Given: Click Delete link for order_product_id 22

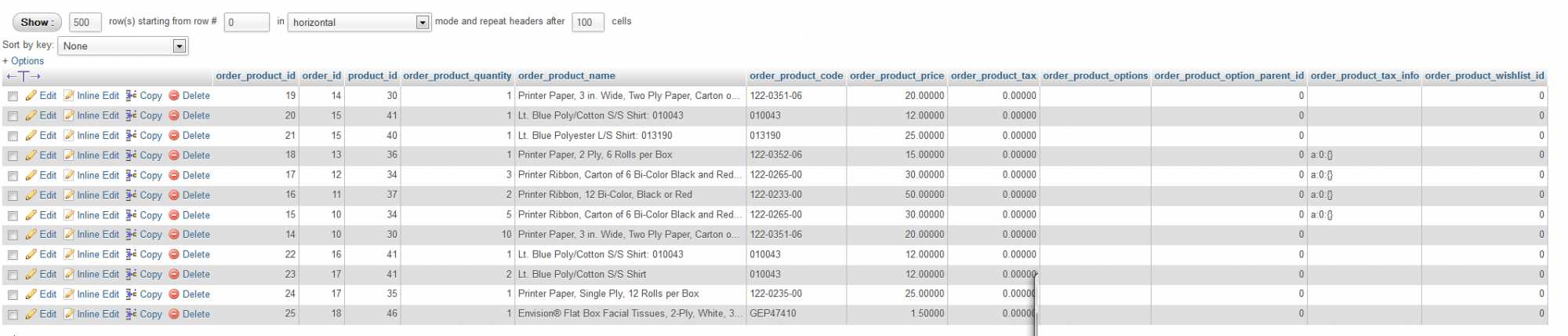Looking at the screenshot, I should pyautogui.click(x=196, y=254).
